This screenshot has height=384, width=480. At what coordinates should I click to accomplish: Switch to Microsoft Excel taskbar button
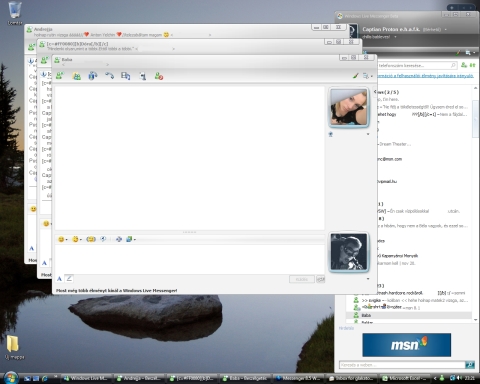[404, 378]
